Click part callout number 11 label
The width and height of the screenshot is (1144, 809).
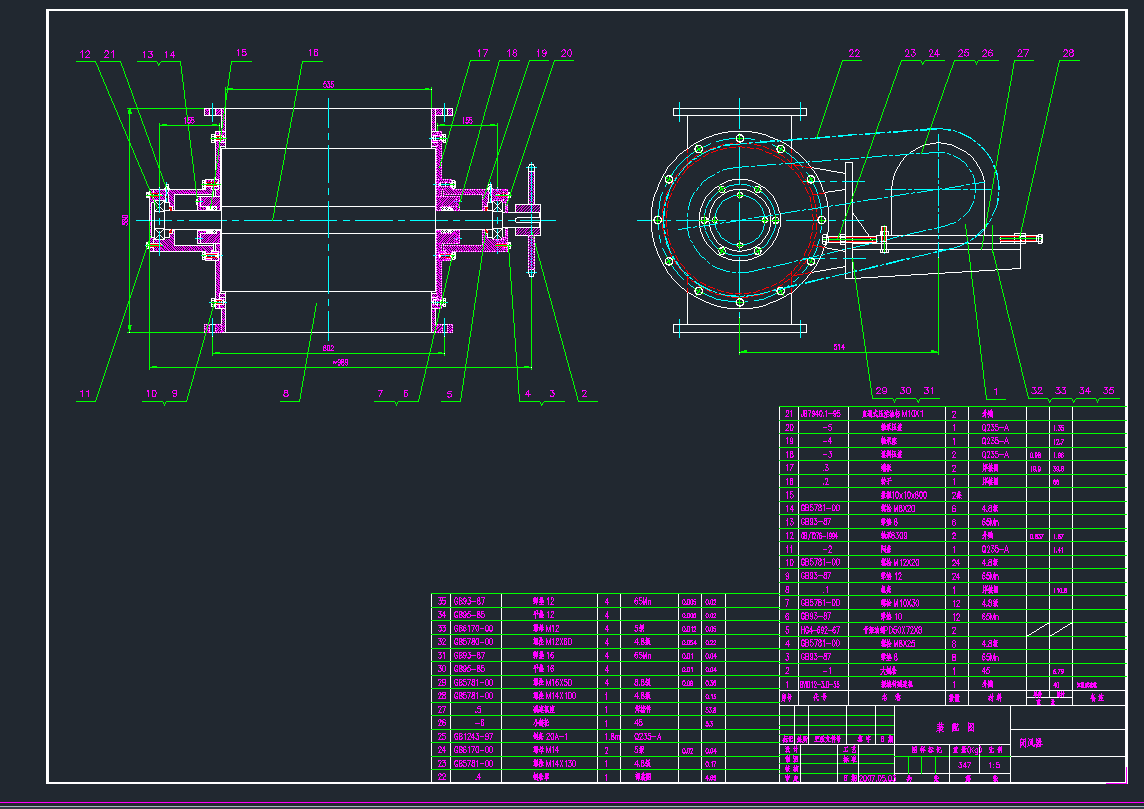pyautogui.click(x=85, y=394)
